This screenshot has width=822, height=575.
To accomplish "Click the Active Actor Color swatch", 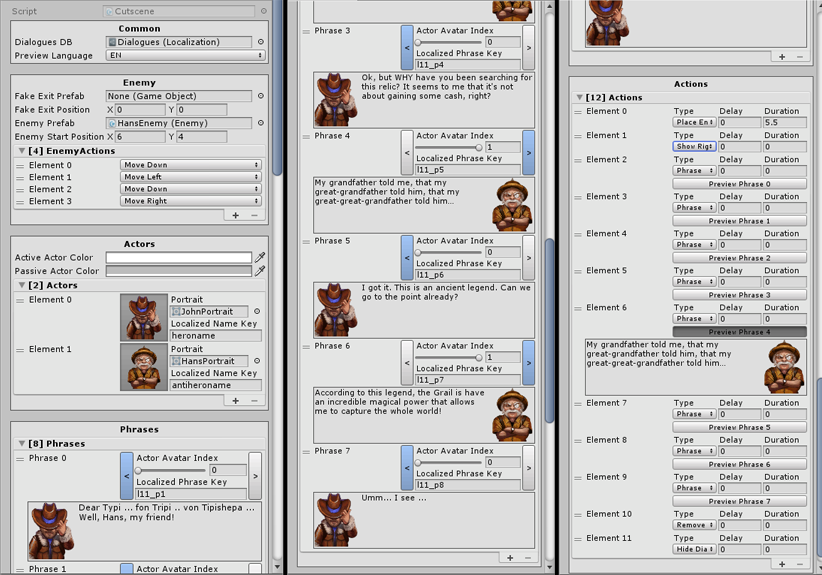I will pyautogui.click(x=179, y=257).
